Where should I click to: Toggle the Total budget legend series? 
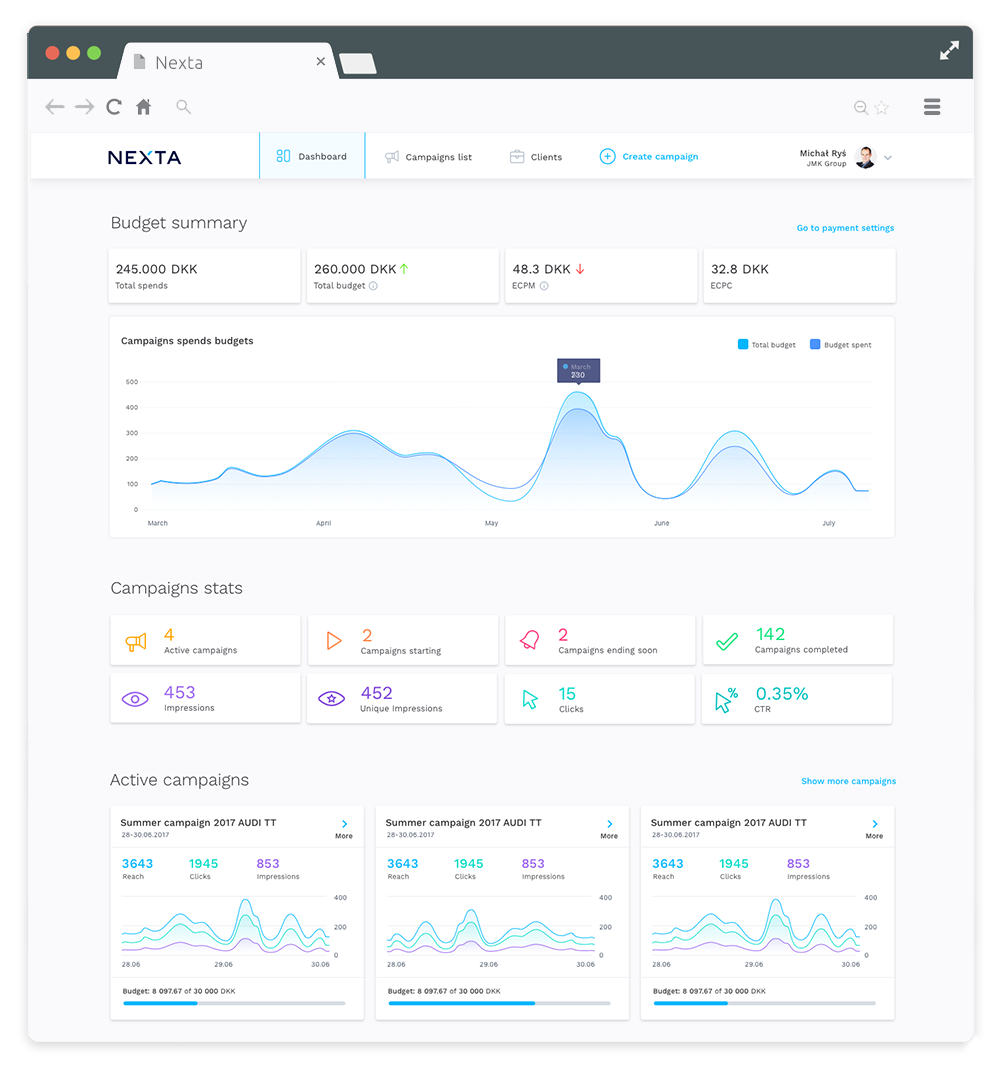767,345
